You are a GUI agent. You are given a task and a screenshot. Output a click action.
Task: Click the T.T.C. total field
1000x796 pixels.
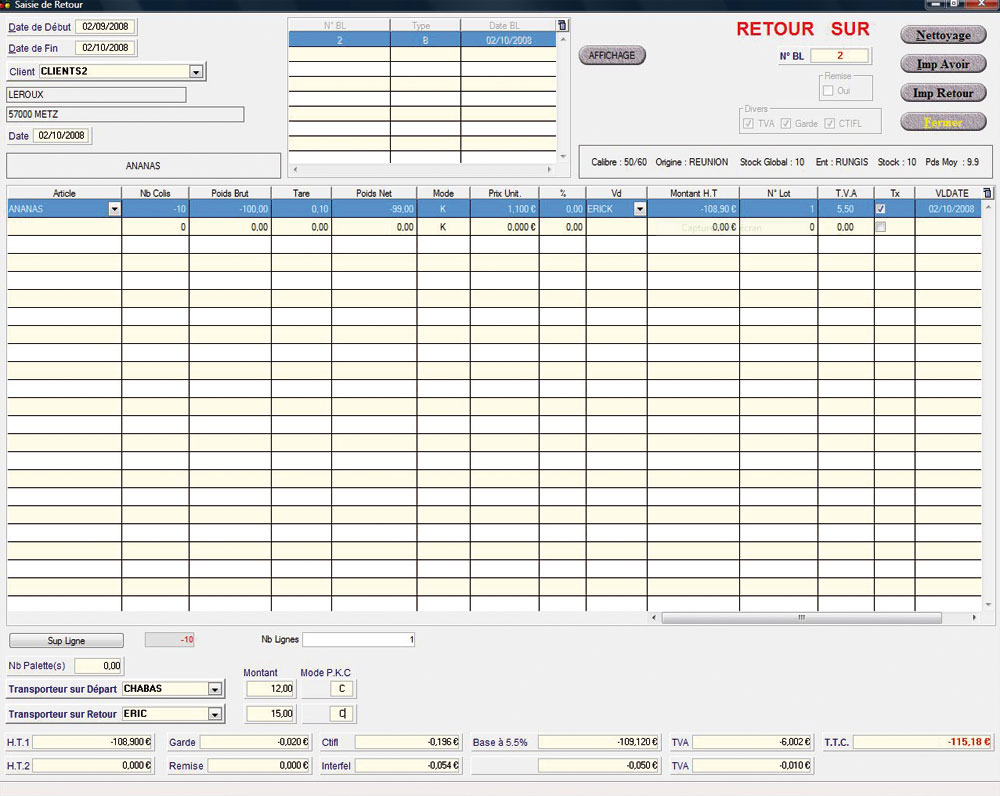pyautogui.click(x=923, y=742)
